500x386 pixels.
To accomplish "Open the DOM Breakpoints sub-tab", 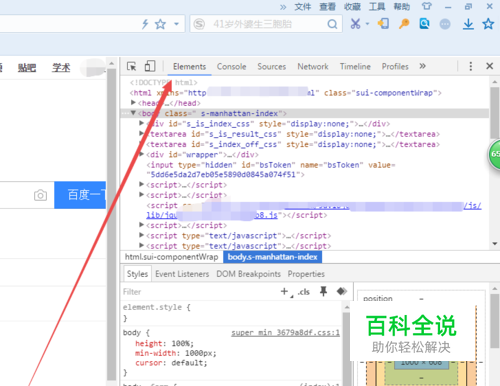I will click(248, 274).
